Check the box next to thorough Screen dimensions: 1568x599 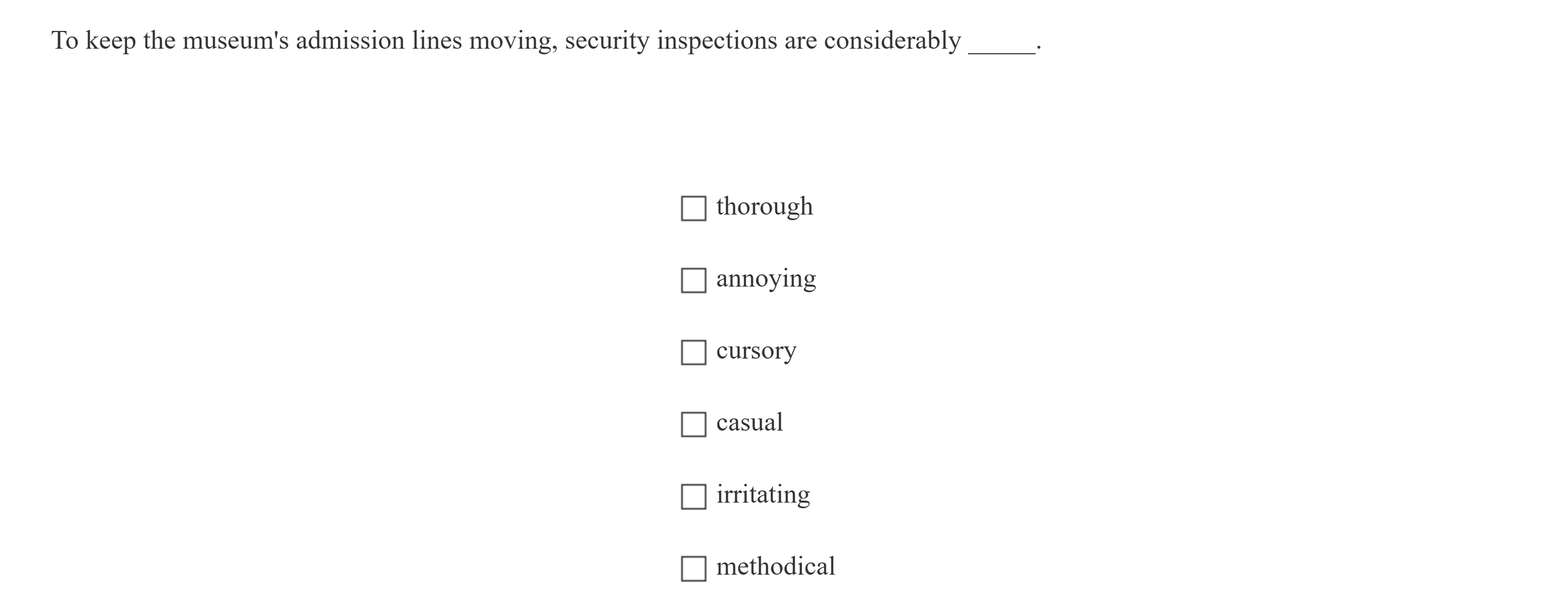(693, 208)
